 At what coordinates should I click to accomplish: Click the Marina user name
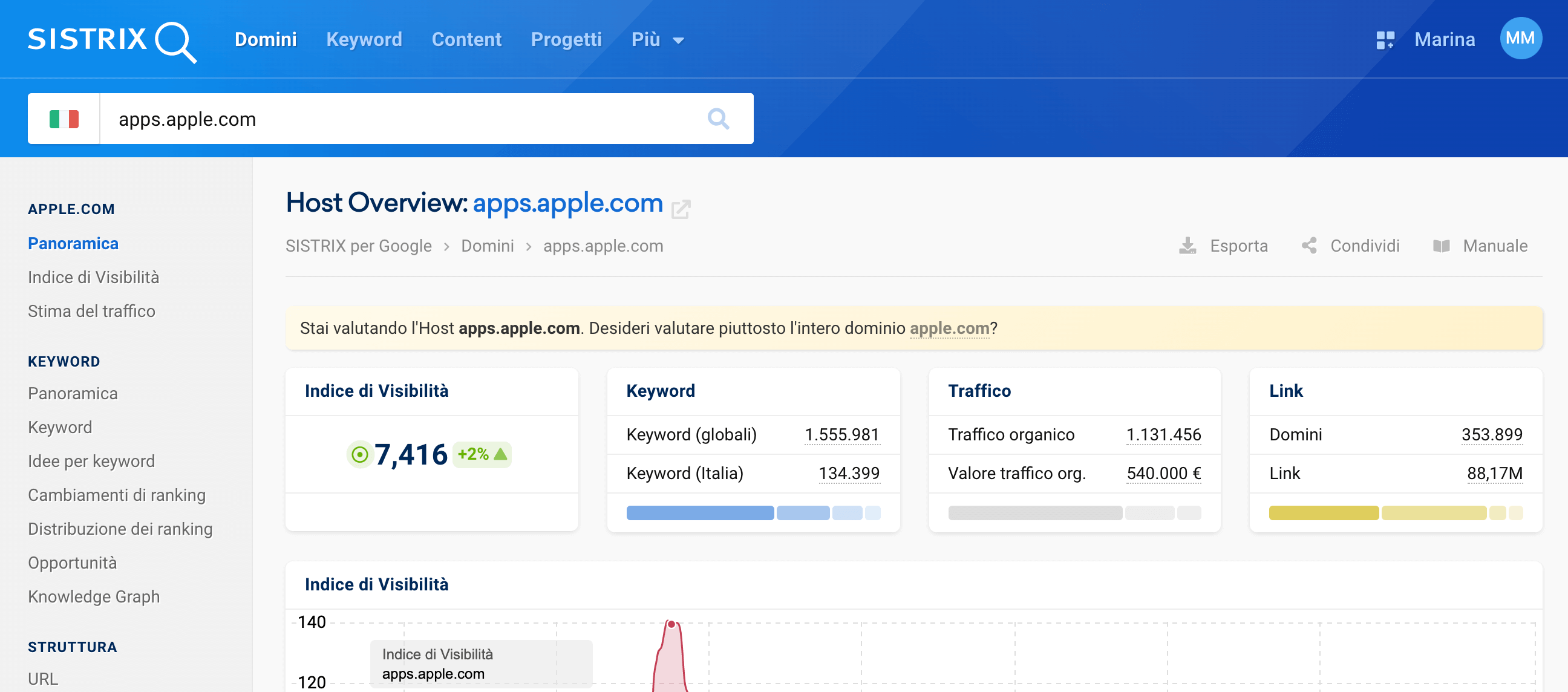click(1445, 39)
